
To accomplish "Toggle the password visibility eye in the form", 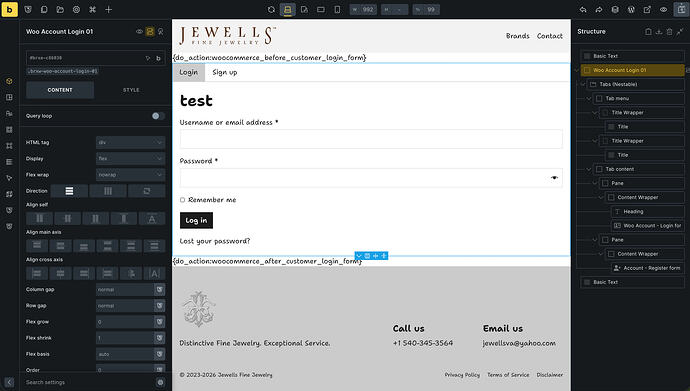I will (x=554, y=178).
